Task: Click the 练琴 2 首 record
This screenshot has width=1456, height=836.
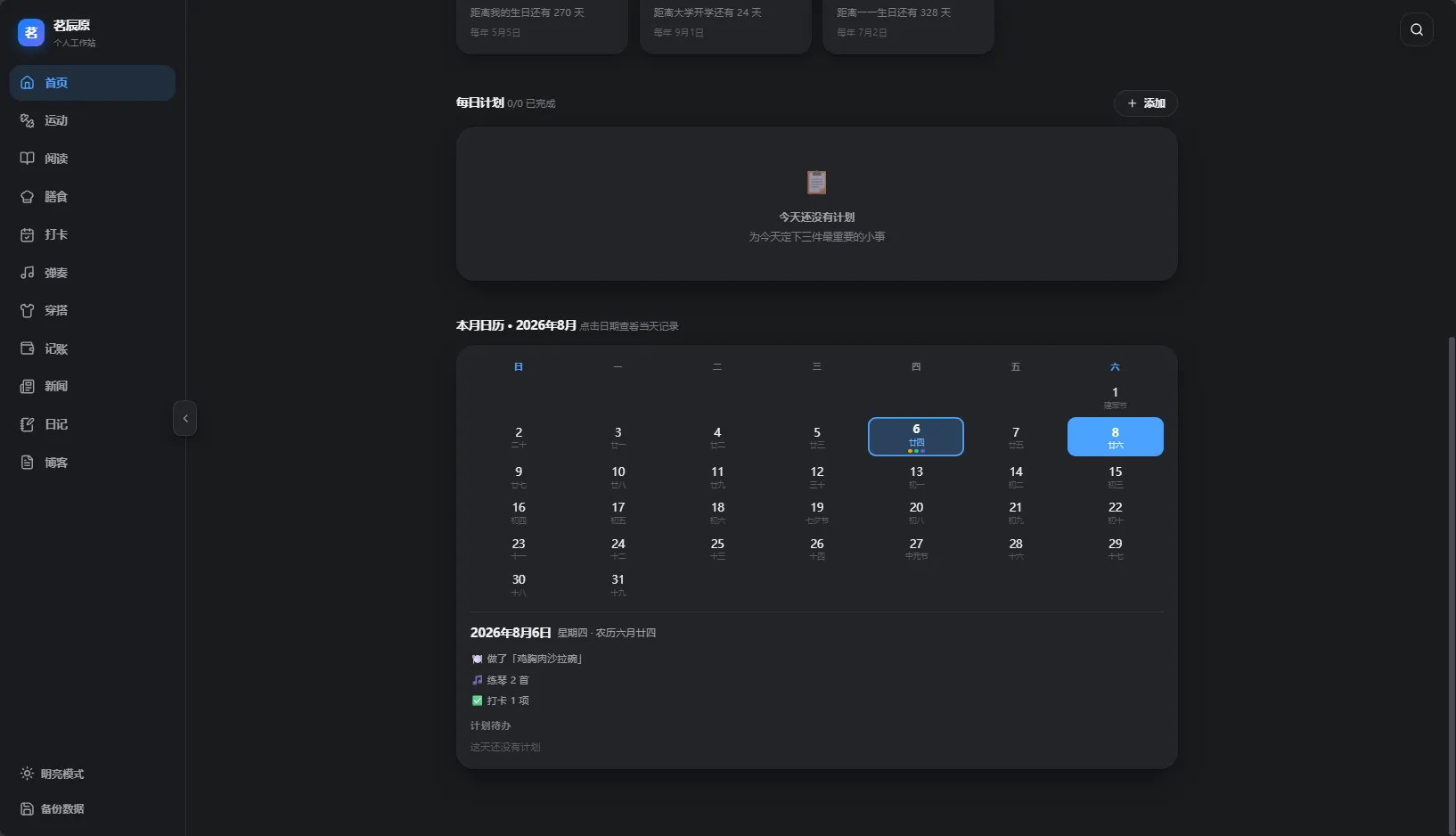Action: pyautogui.click(x=500, y=680)
